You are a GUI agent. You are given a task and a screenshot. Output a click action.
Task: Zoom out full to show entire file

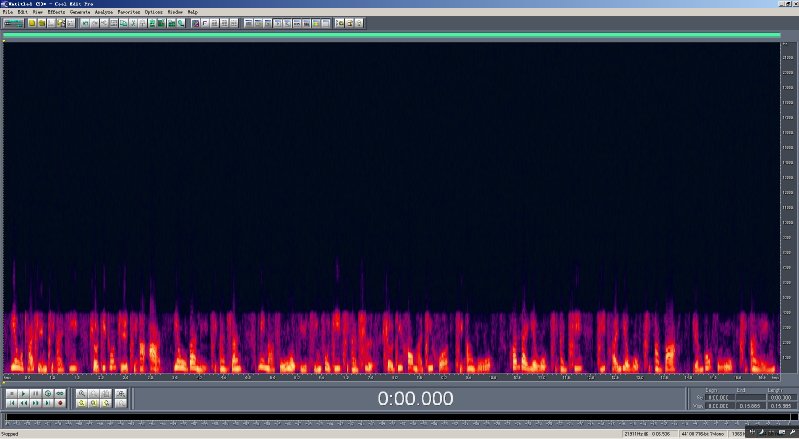click(x=106, y=394)
